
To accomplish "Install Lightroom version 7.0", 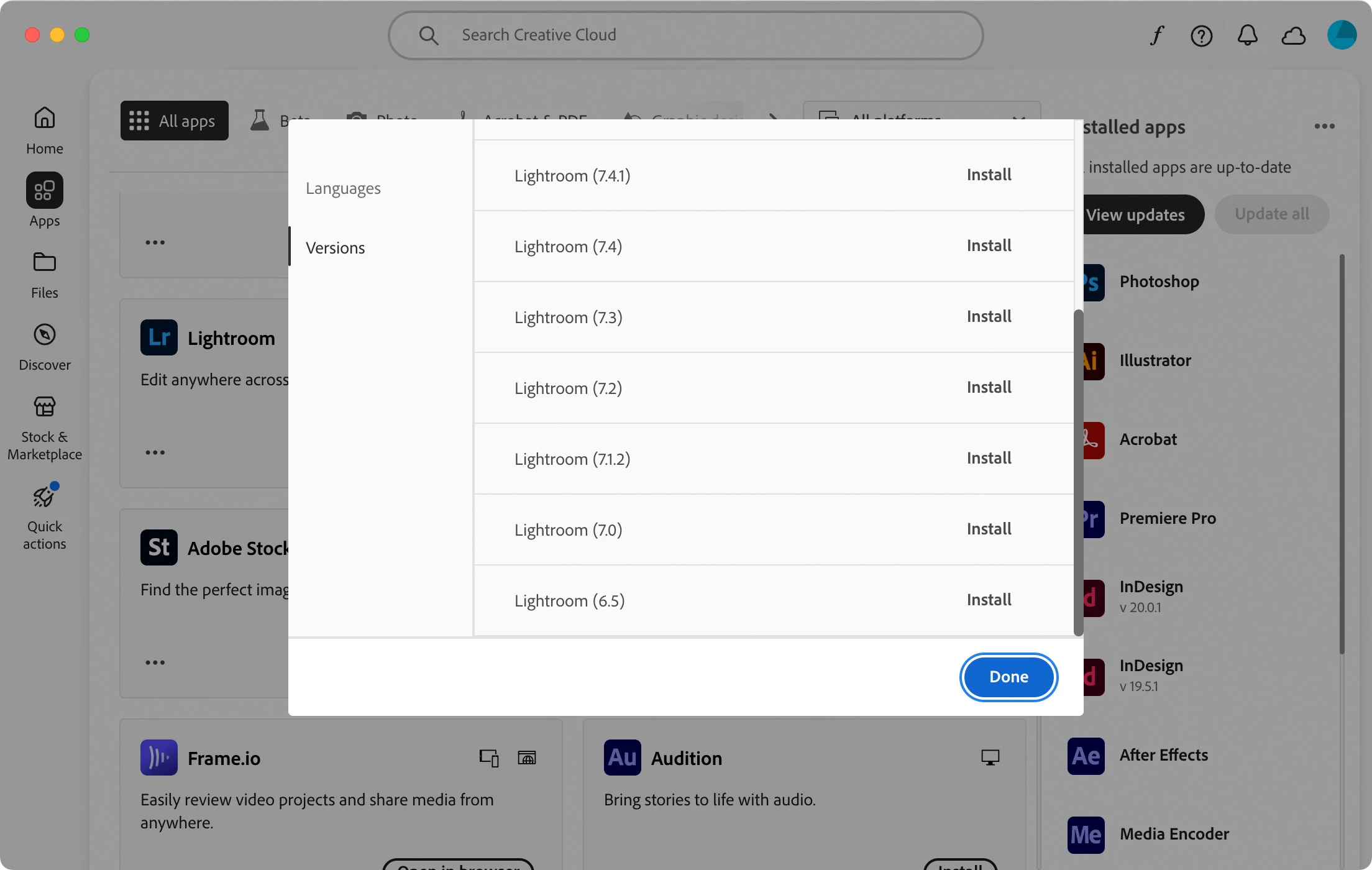I will 989,529.
